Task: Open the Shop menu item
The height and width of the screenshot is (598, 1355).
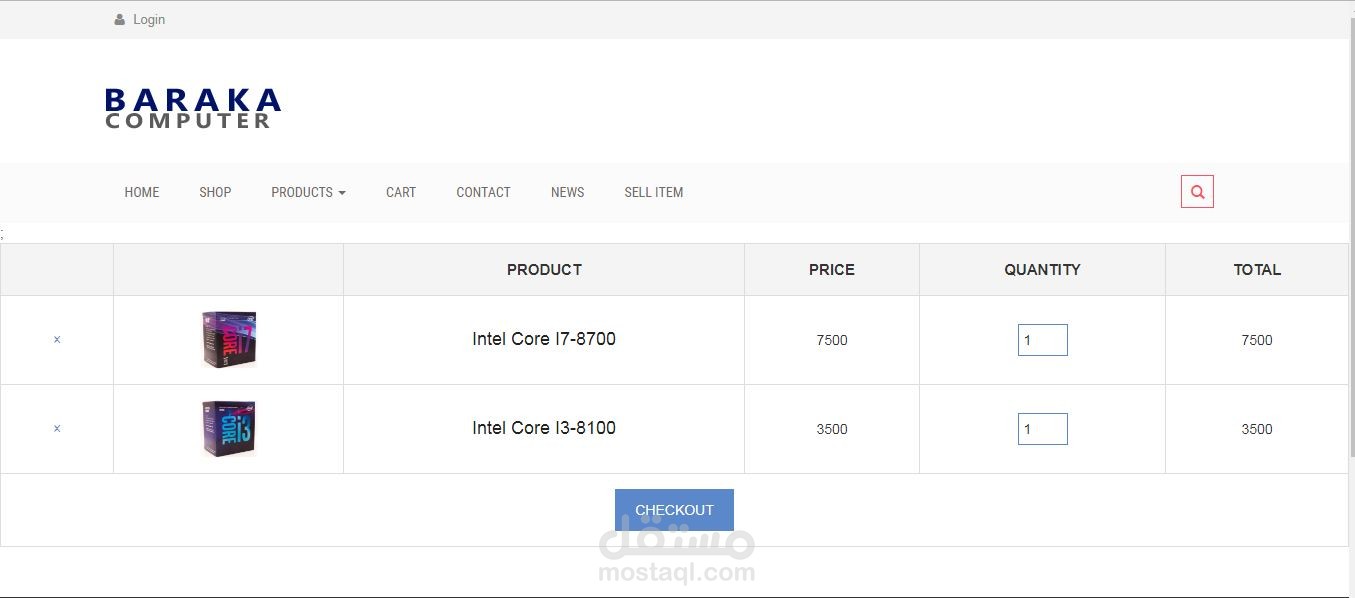Action: coord(215,192)
